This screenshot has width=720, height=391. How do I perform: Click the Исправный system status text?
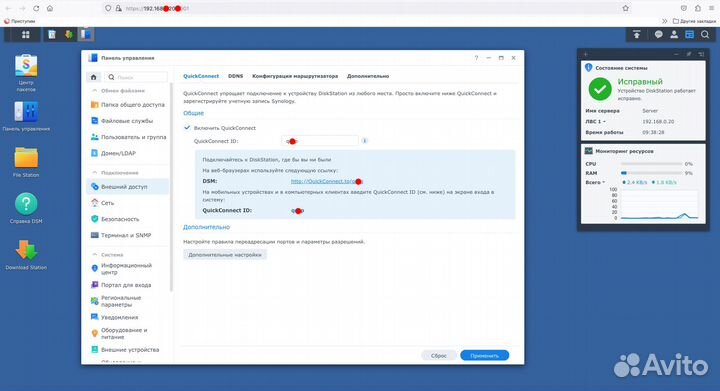coord(640,82)
